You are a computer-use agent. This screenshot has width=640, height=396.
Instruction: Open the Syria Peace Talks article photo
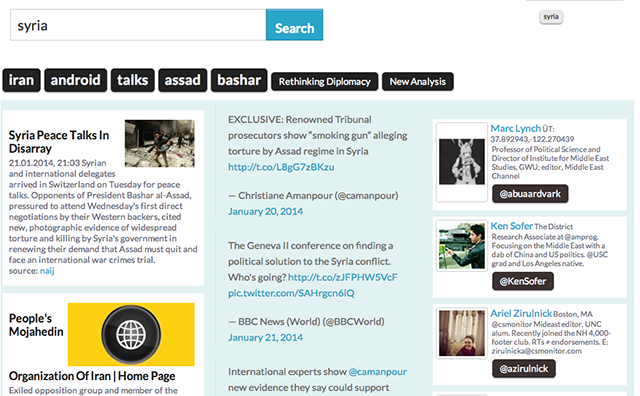160,143
